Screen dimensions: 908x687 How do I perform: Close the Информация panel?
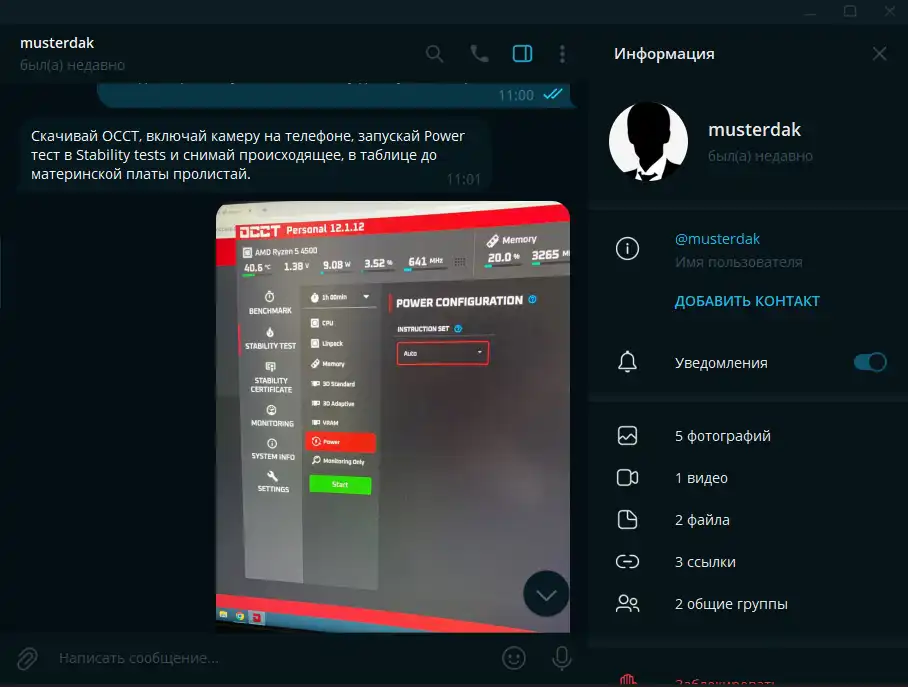pos(879,54)
